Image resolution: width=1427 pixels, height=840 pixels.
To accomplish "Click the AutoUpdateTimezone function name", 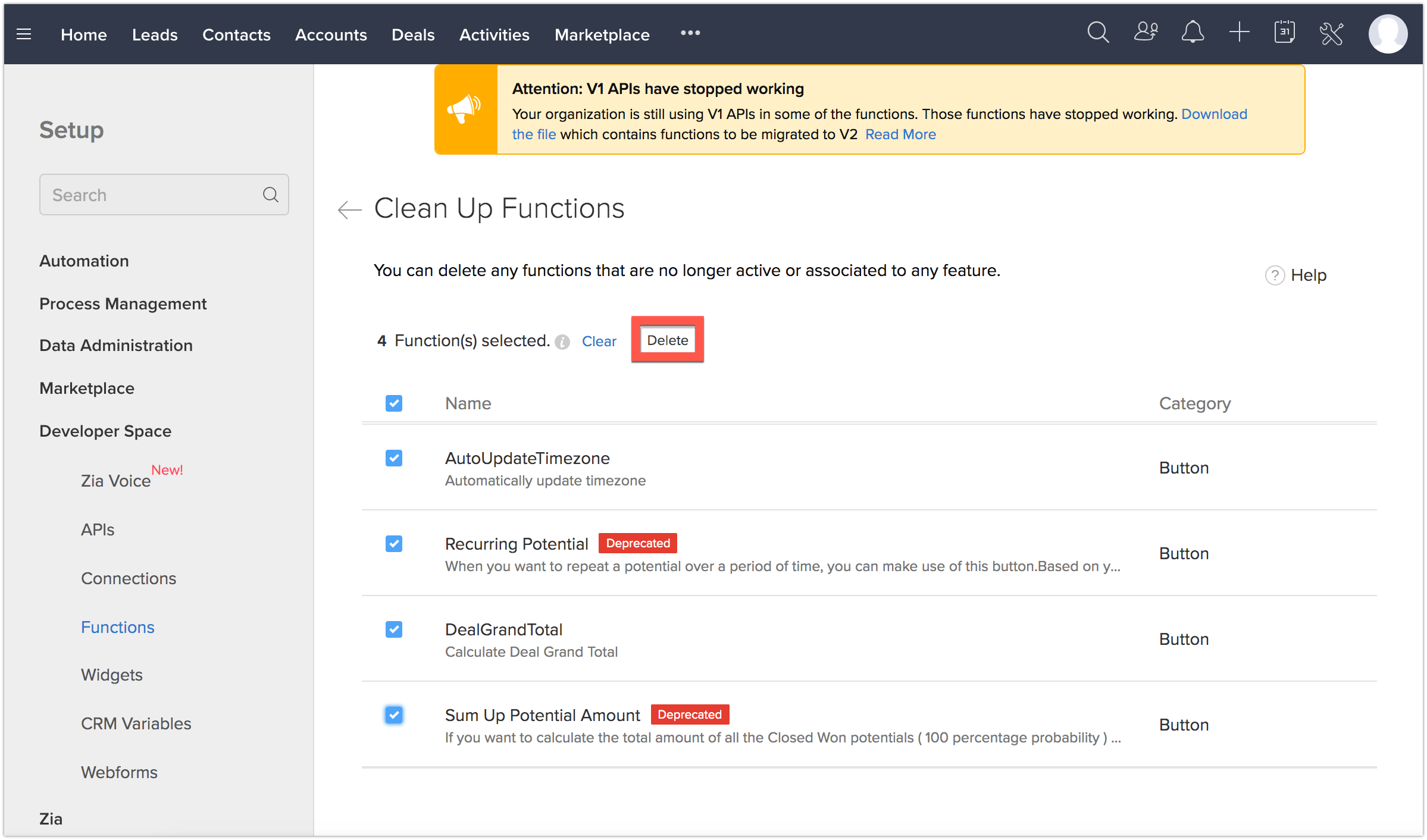I will pos(527,458).
